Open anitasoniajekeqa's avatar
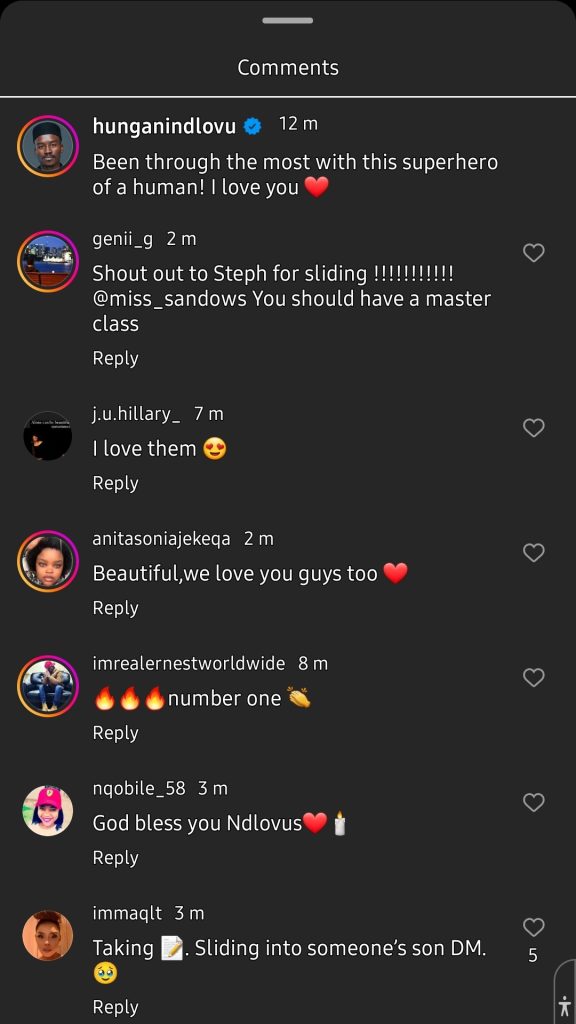 (x=48, y=562)
